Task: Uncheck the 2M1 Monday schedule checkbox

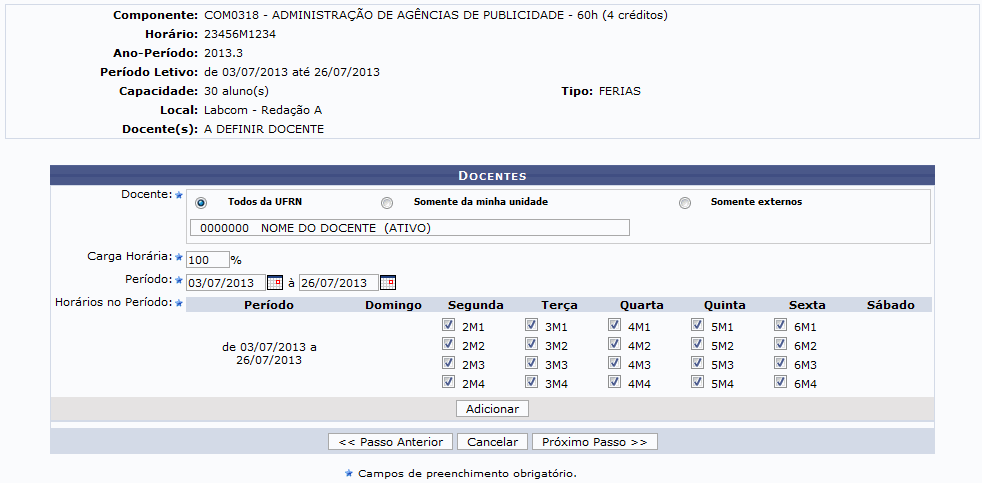Action: [449, 326]
